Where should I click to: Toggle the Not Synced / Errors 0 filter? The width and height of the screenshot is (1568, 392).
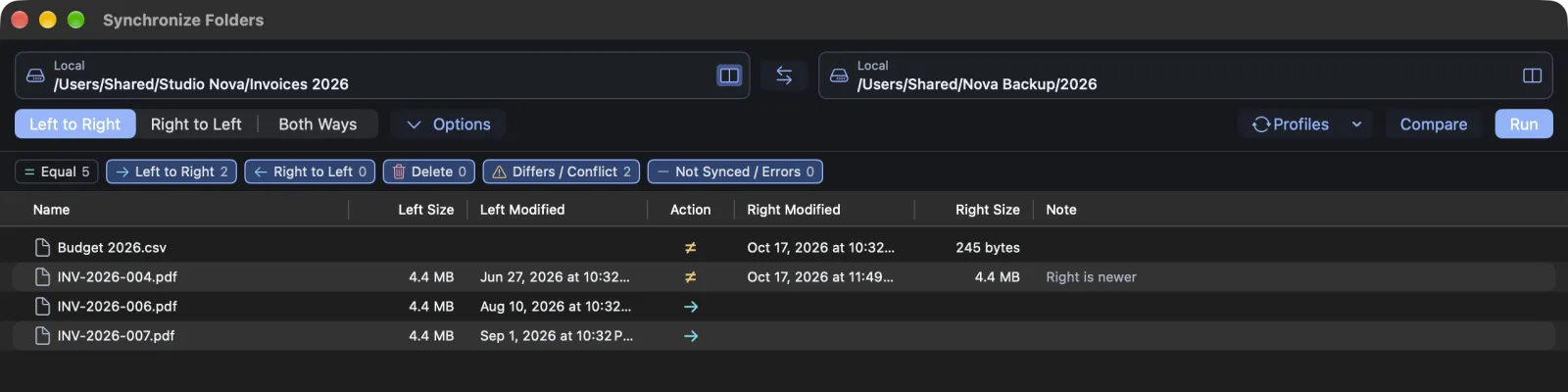pos(735,171)
